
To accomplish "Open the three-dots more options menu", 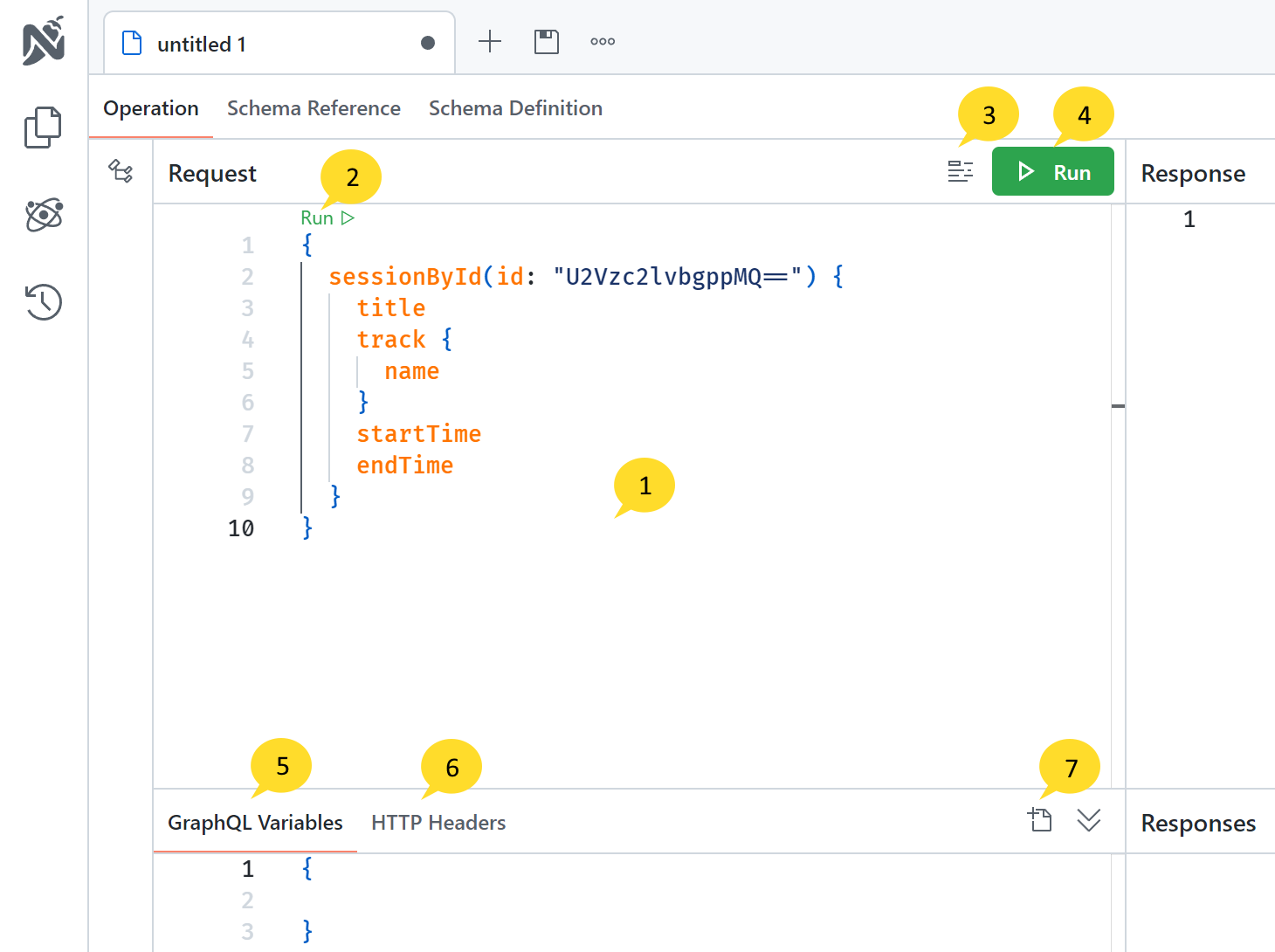I will coord(603,42).
